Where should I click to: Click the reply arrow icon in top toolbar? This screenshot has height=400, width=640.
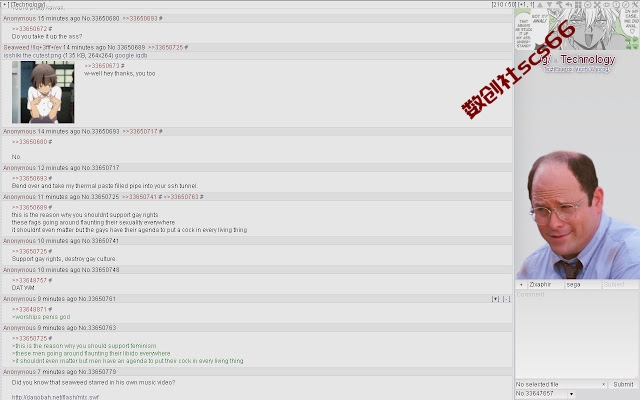[569, 4]
